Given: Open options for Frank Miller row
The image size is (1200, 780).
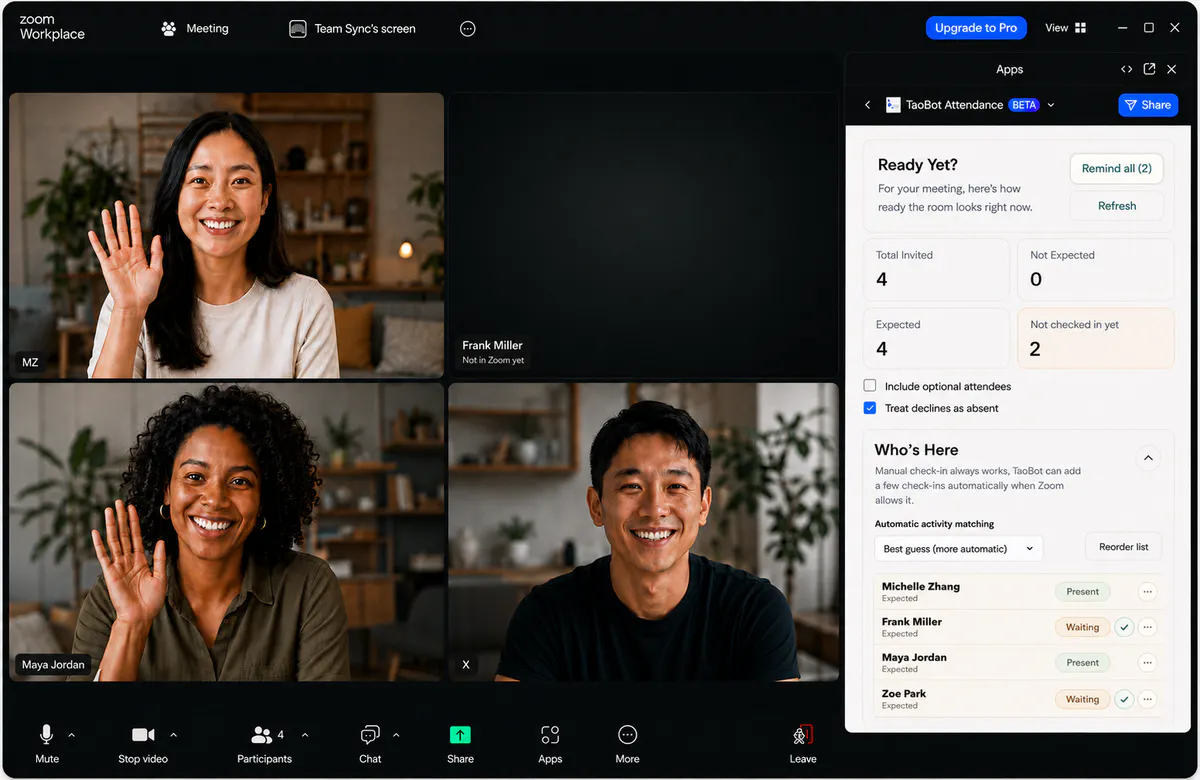Looking at the screenshot, I should click(1147, 628).
